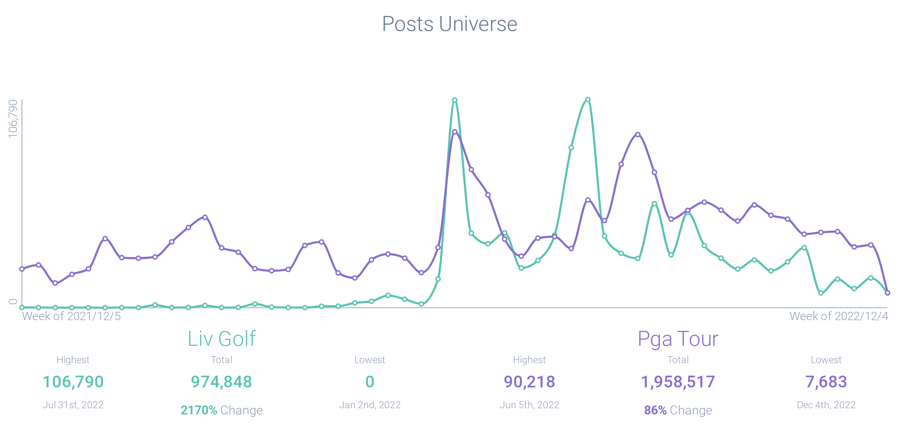900x428 pixels.
Task: Click the Jan 2nd, 2022 date
Action: 370,405
